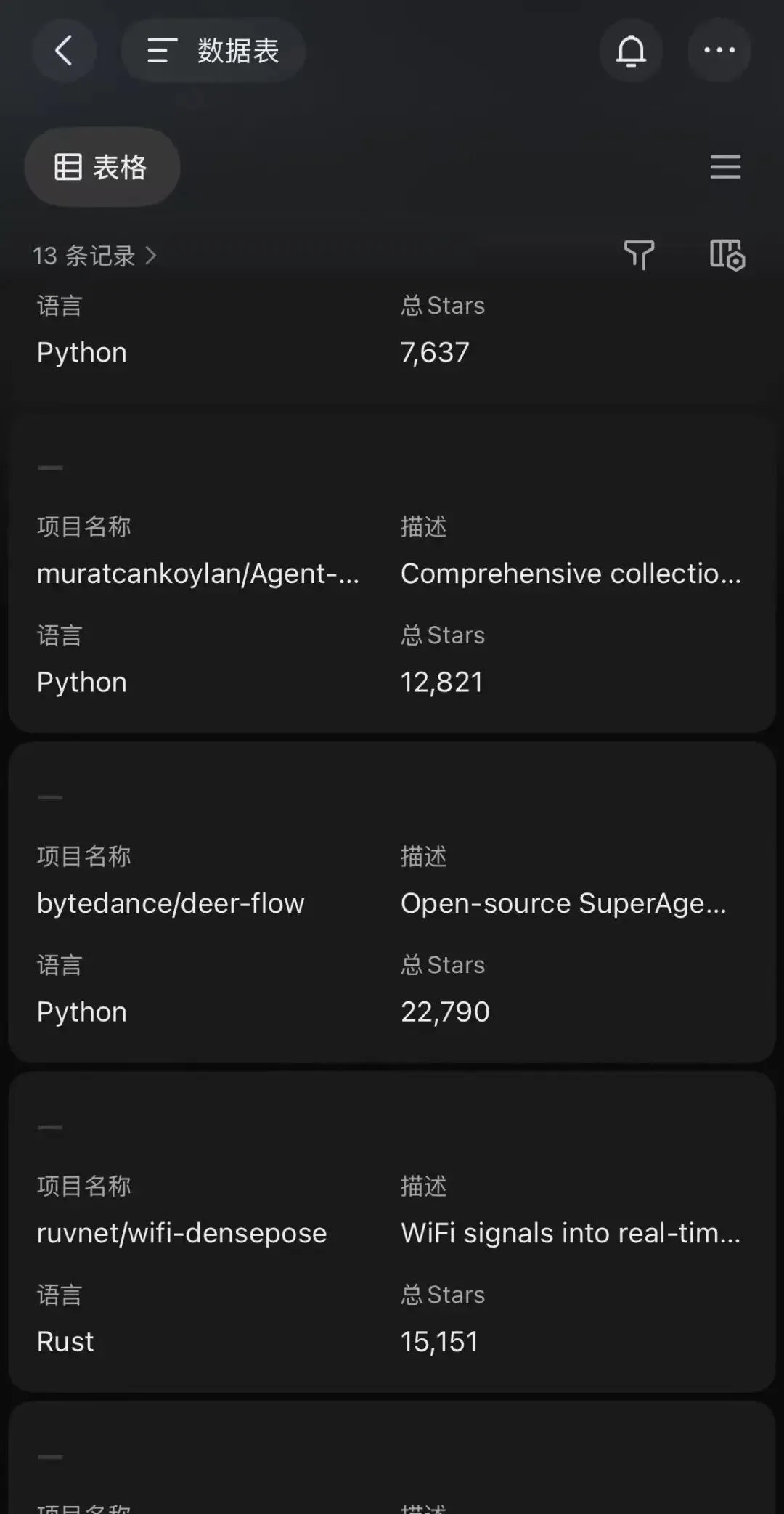Tap the Rust language field value

coord(65,1341)
